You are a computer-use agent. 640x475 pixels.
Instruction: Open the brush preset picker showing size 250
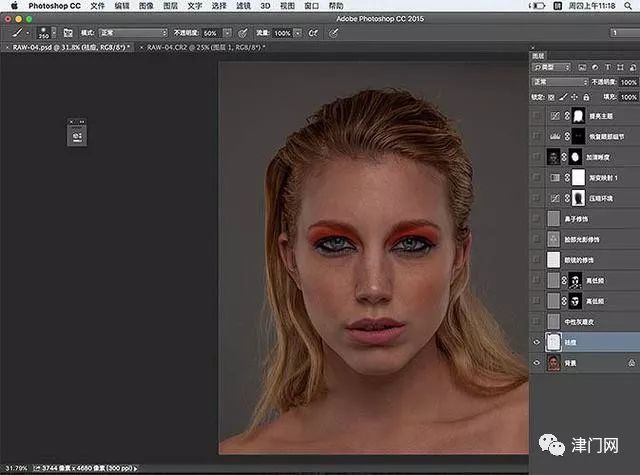point(44,33)
